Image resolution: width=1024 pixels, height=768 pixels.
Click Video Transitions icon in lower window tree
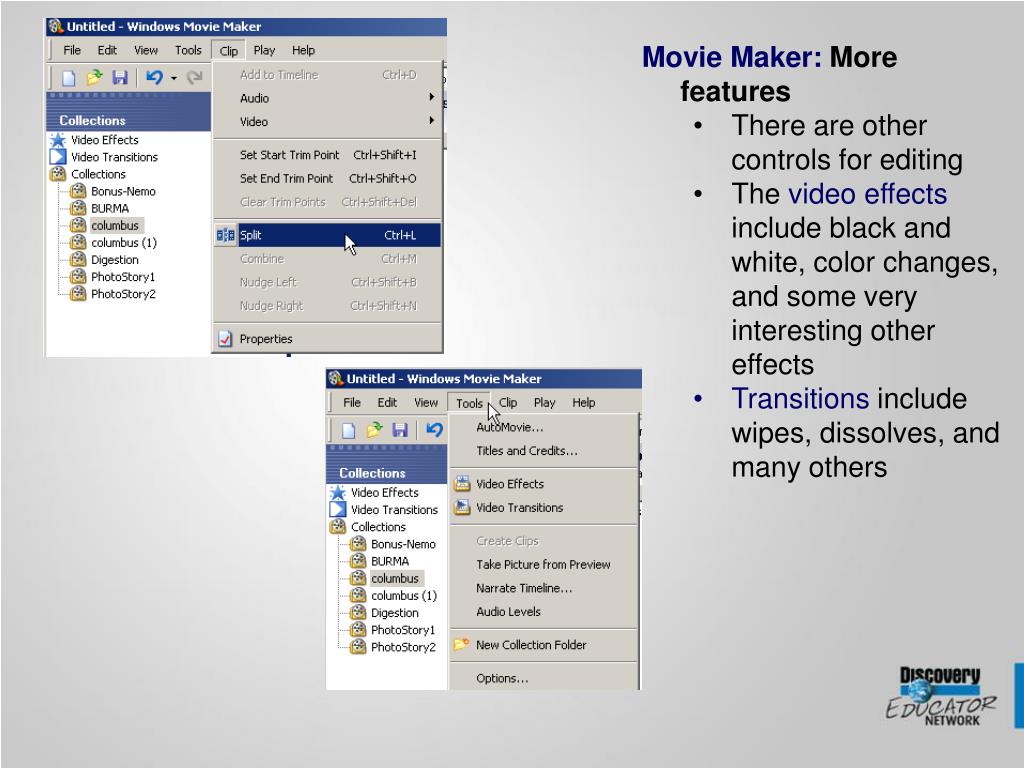click(x=338, y=509)
